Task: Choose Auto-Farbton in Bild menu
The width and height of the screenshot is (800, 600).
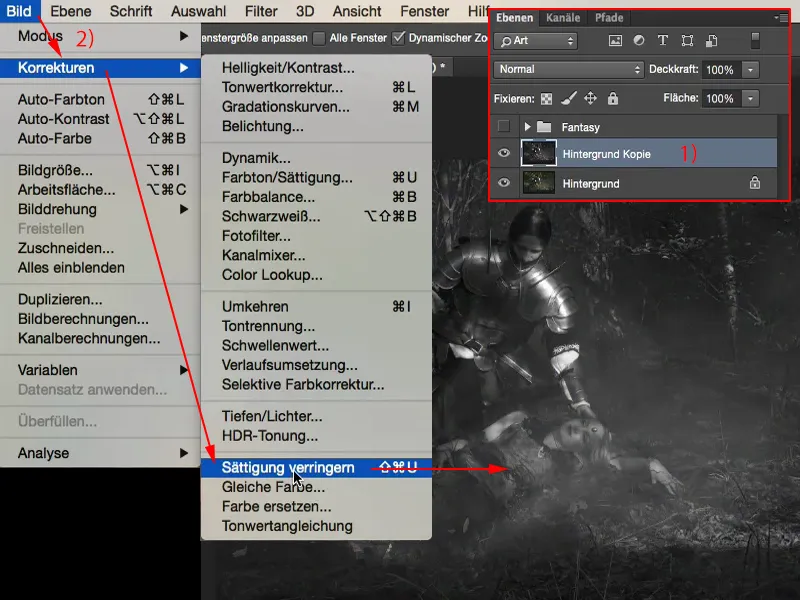Action: pyautogui.click(x=100, y=99)
